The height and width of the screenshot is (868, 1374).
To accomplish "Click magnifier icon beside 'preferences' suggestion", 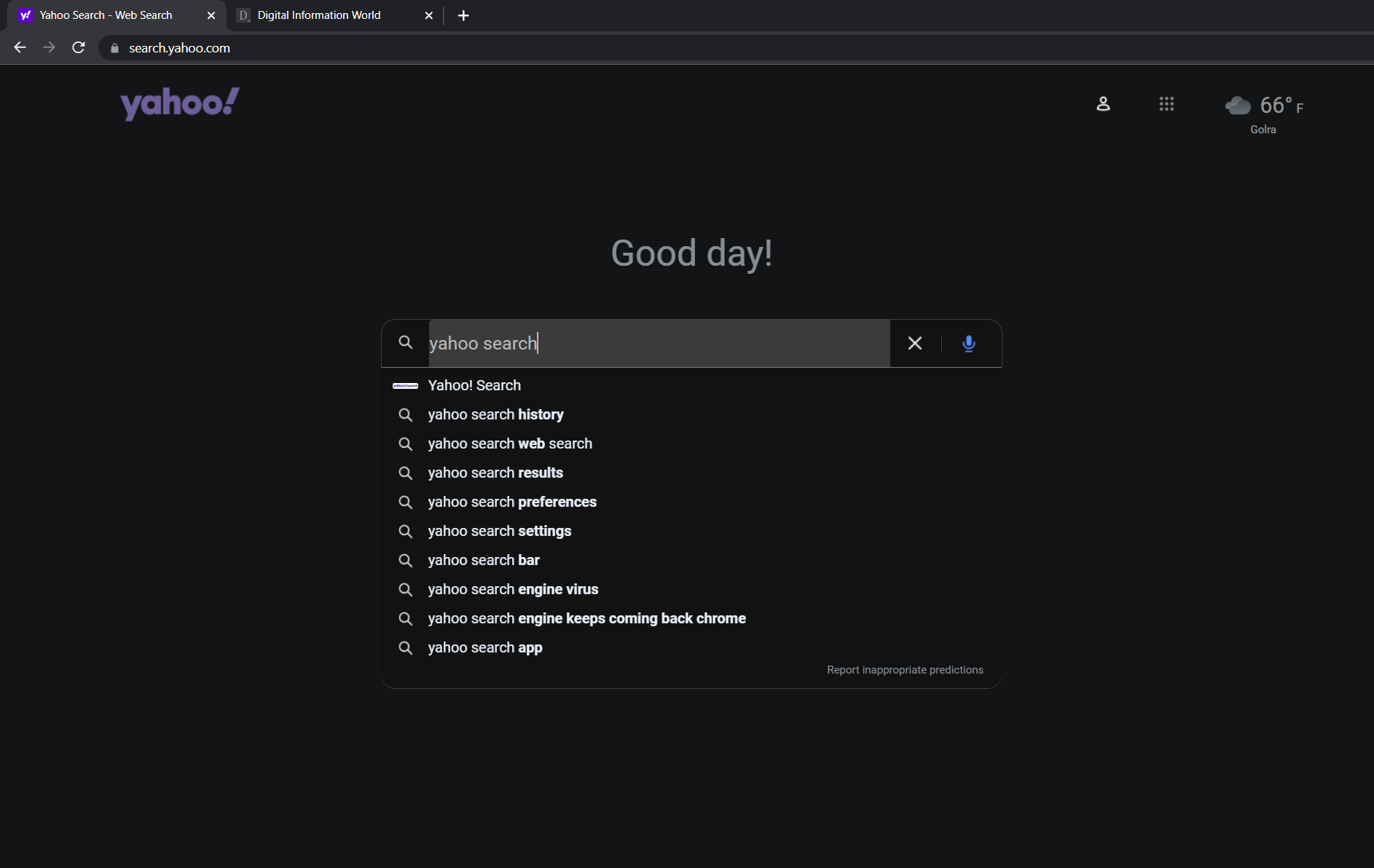I will pos(405,502).
